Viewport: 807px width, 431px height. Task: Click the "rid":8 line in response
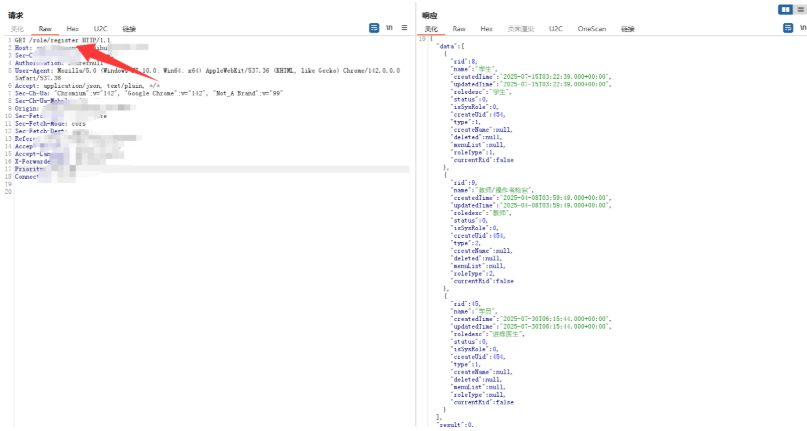[x=464, y=61]
